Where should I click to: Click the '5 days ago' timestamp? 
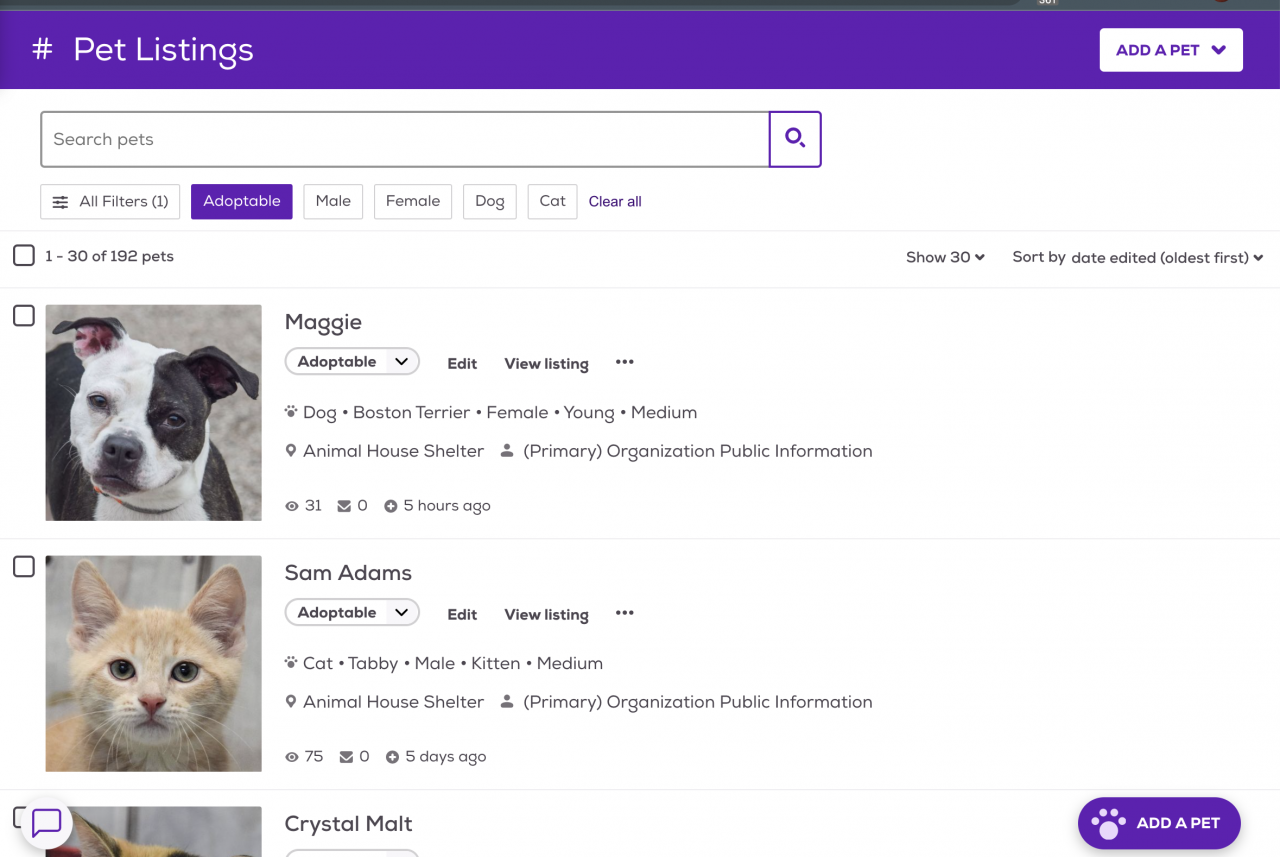tap(446, 757)
